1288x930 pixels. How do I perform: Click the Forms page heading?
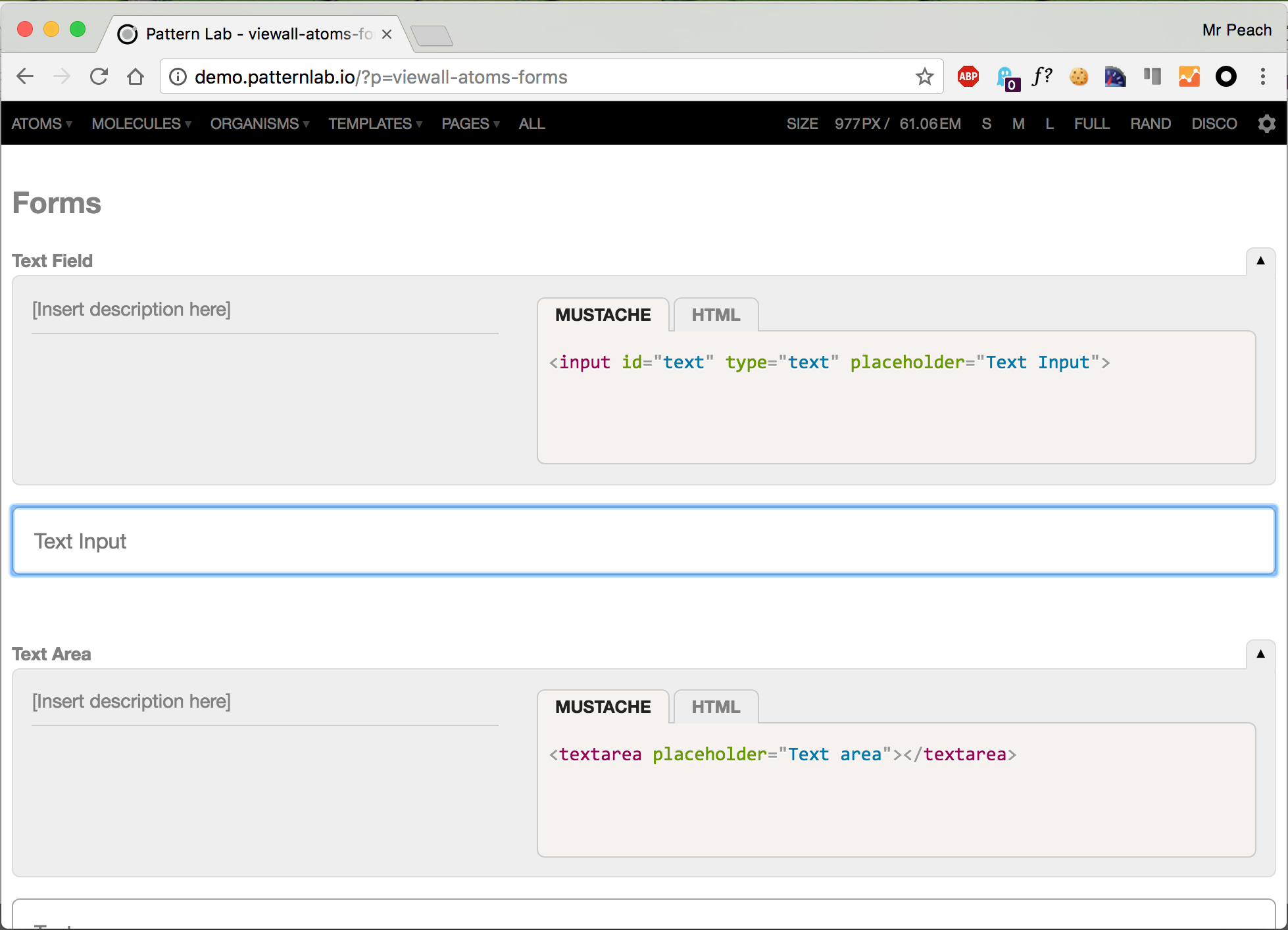point(57,203)
